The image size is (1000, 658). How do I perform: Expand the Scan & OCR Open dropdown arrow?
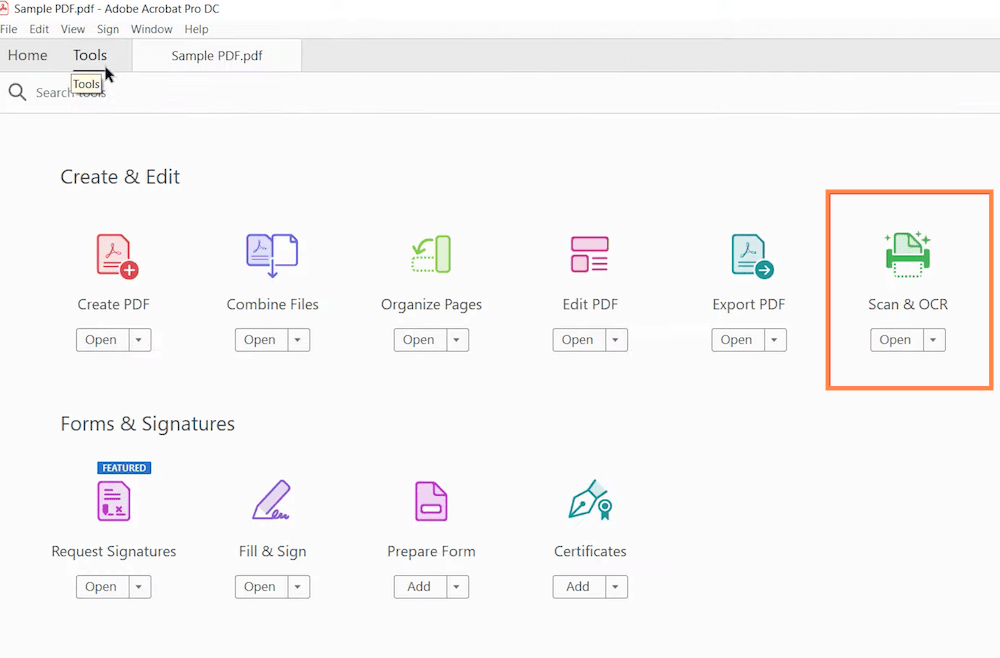coord(933,340)
